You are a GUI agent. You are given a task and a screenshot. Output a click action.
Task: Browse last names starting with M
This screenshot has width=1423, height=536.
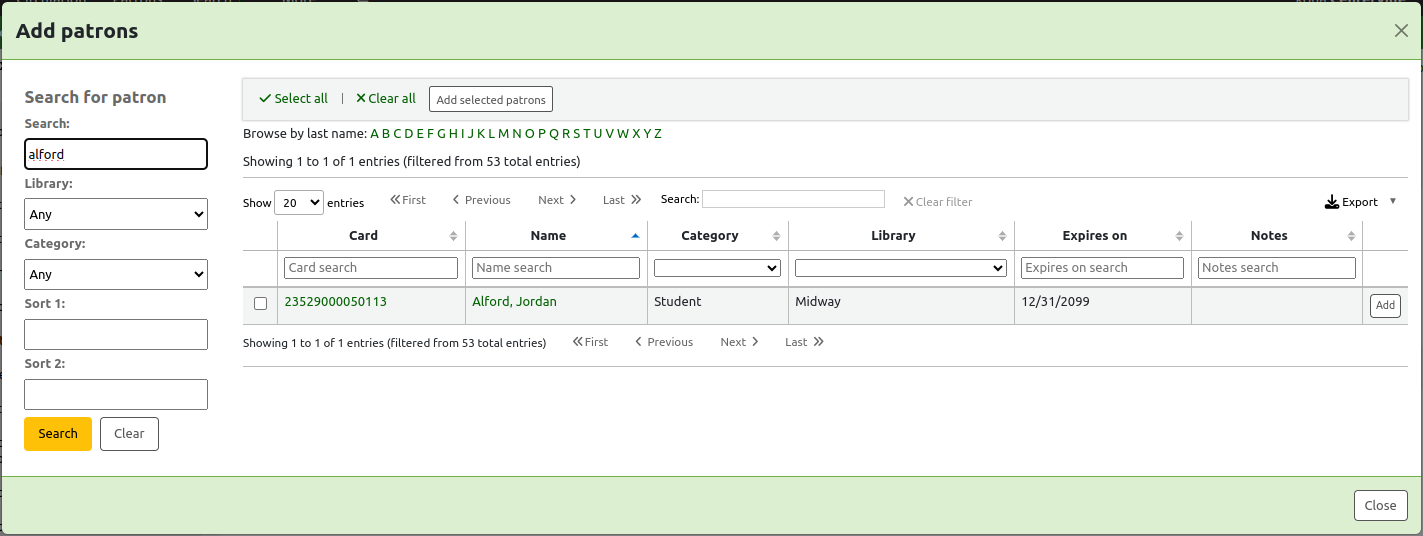click(x=504, y=134)
